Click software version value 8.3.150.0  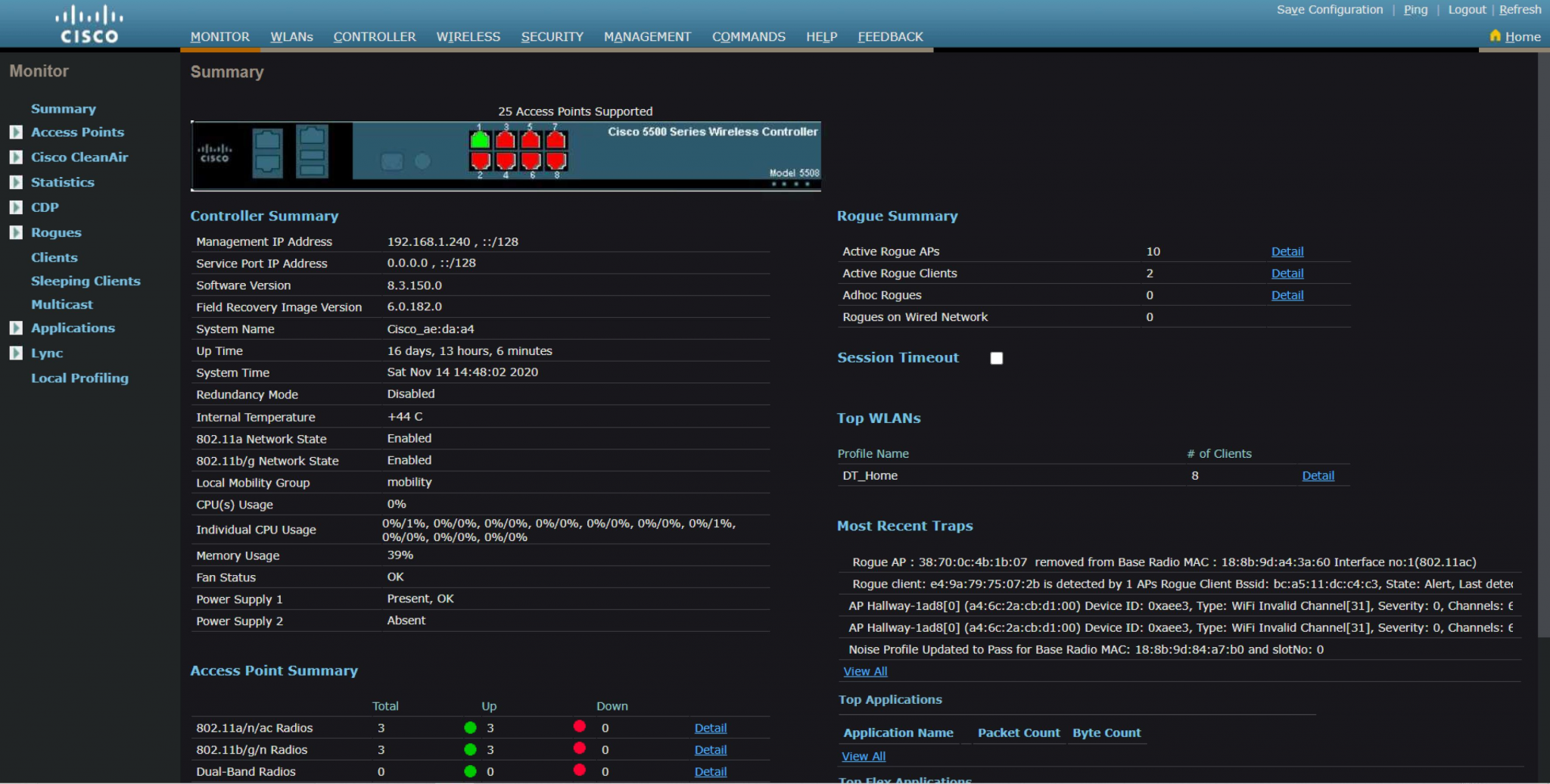pyautogui.click(x=415, y=285)
